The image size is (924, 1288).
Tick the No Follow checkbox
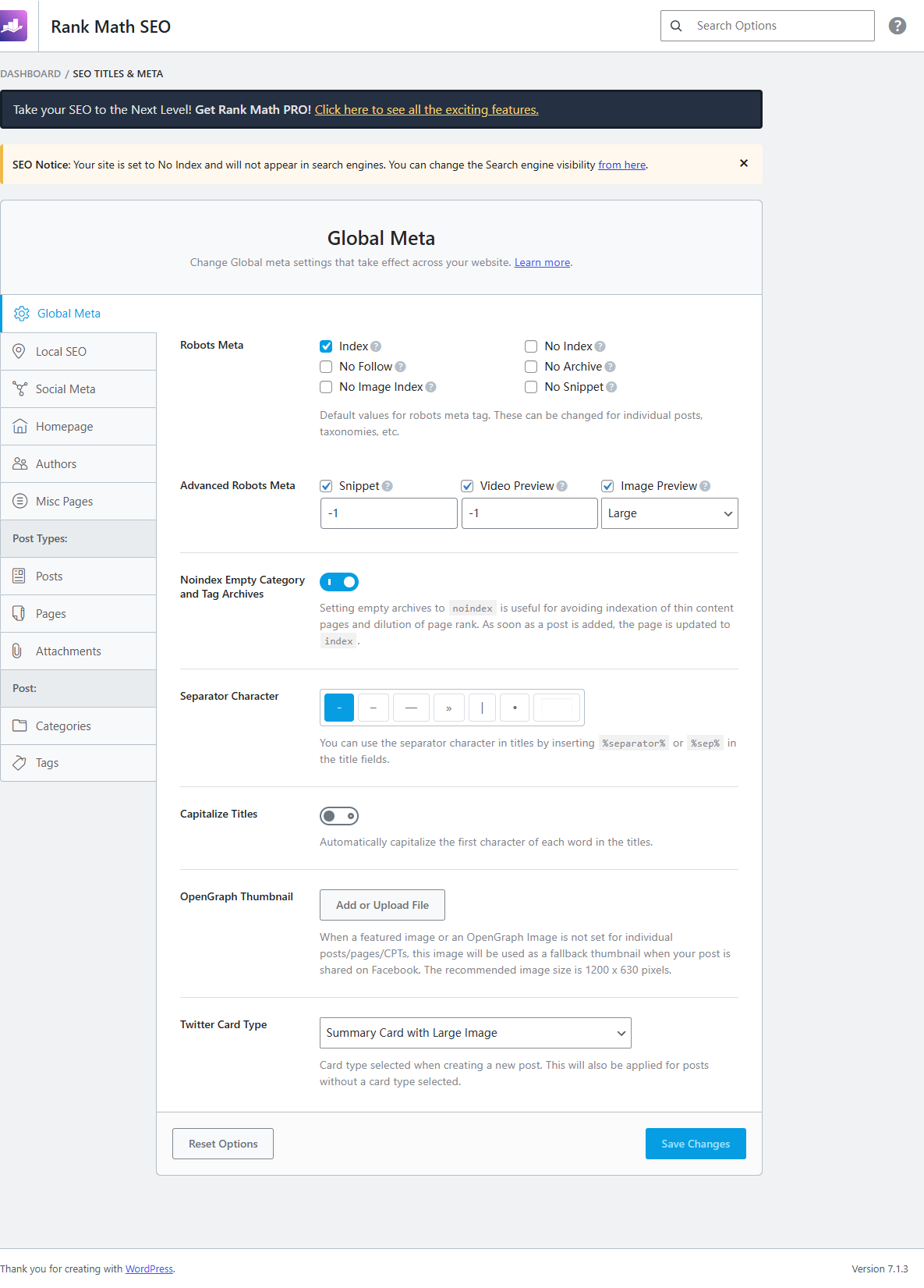(x=326, y=367)
